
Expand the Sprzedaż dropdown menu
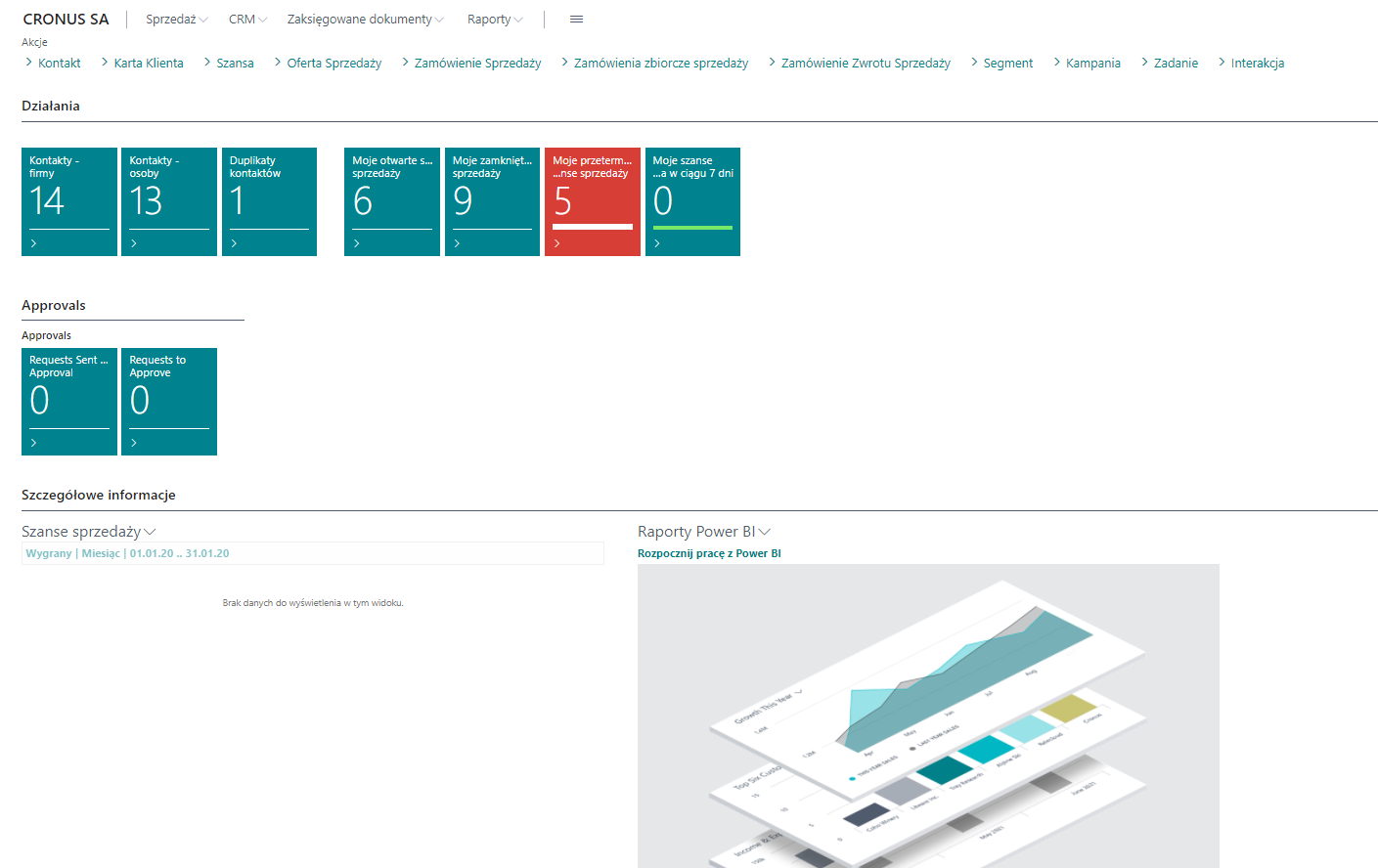tap(176, 20)
